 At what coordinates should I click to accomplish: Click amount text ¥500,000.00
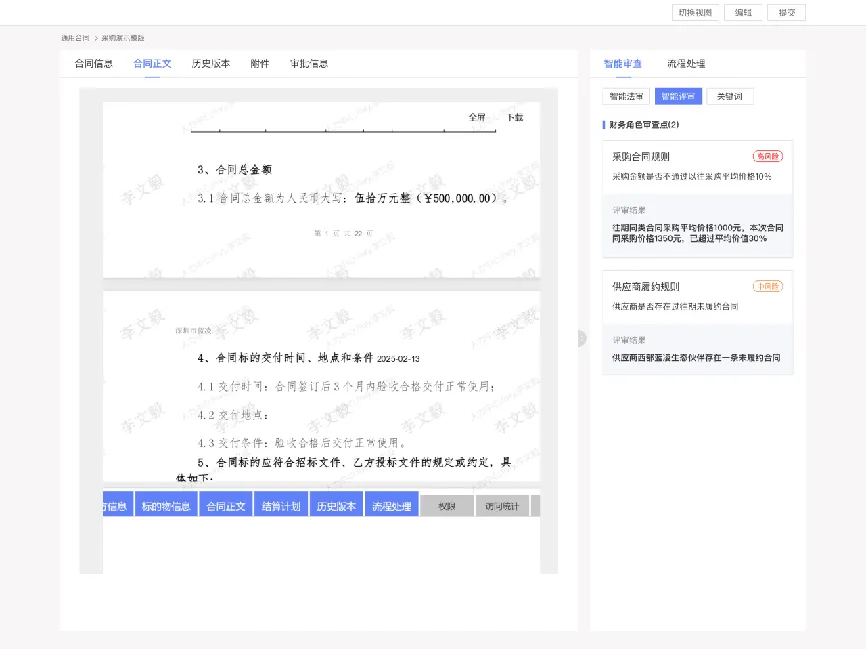457,198
